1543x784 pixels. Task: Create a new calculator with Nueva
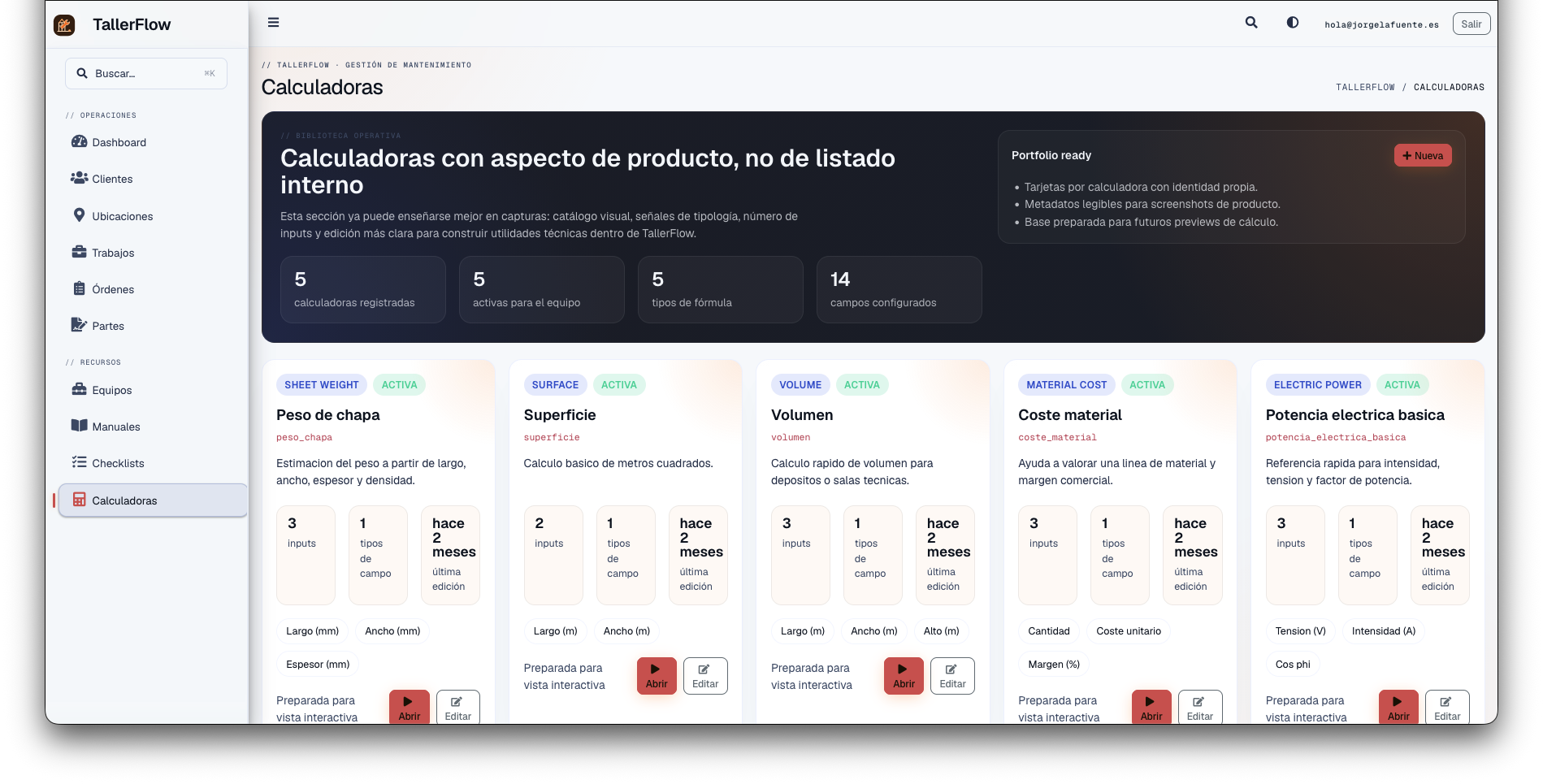[x=1423, y=156]
